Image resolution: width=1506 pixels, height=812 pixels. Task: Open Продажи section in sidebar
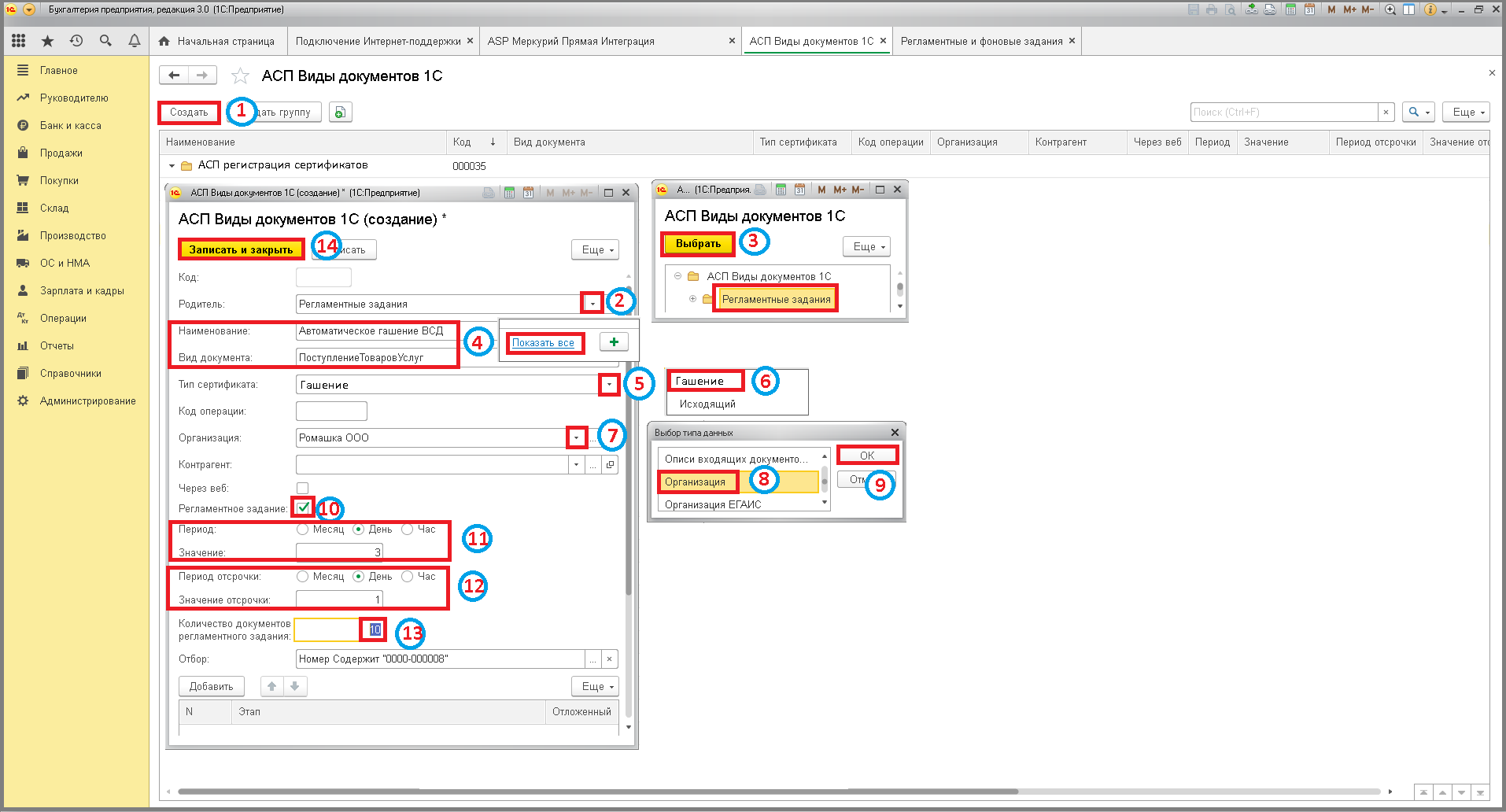(61, 153)
